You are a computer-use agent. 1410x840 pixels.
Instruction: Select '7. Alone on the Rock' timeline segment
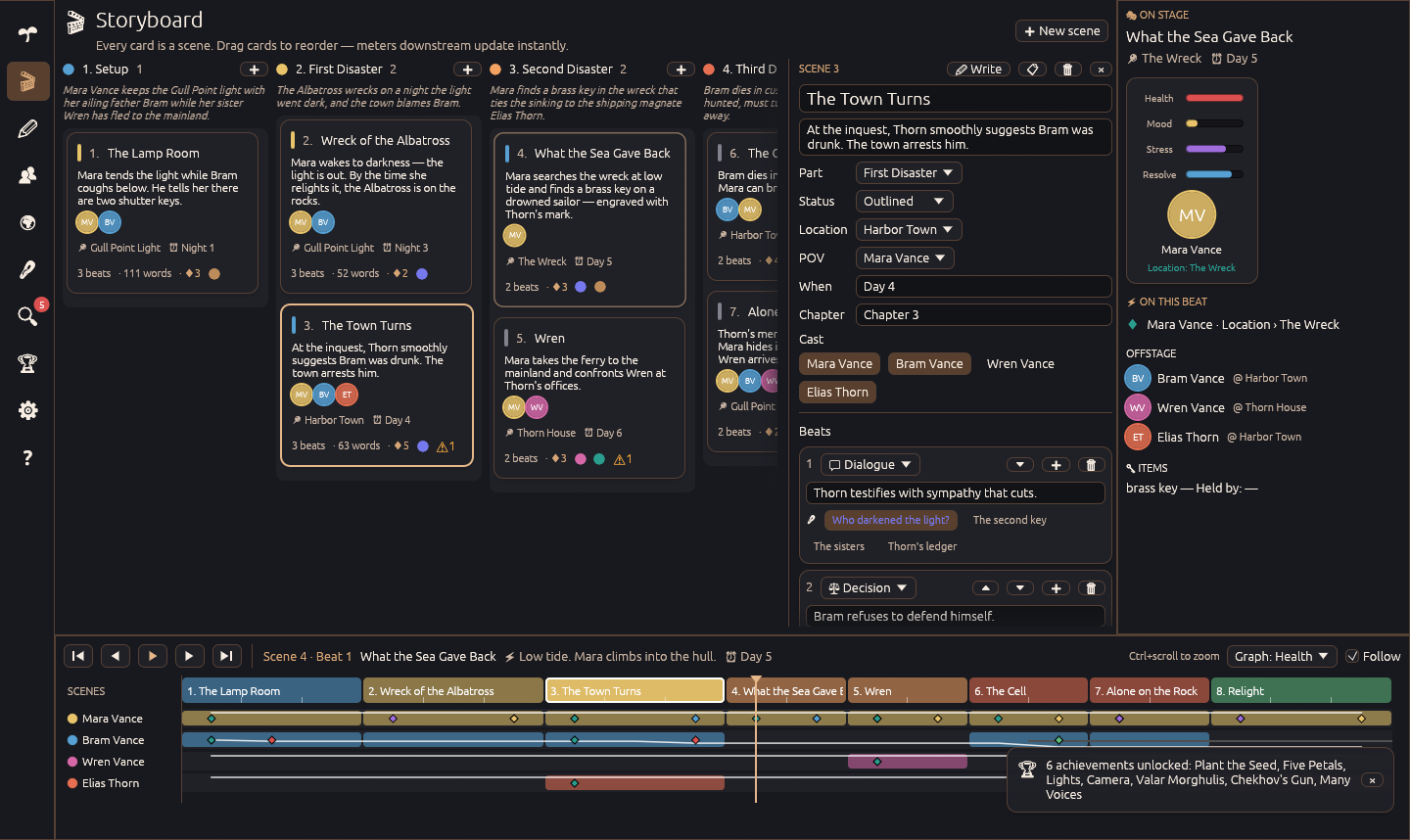[x=1150, y=691]
